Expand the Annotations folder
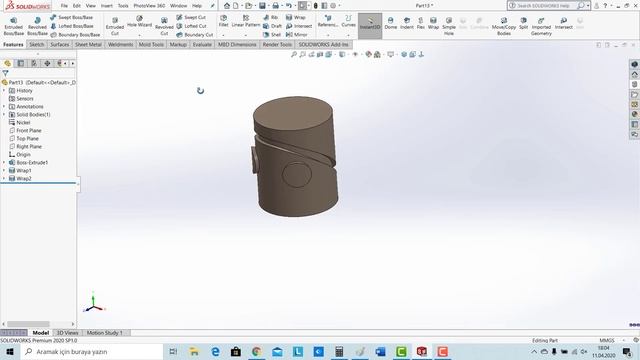This screenshot has height=360, width=640. pyautogui.click(x=4, y=107)
